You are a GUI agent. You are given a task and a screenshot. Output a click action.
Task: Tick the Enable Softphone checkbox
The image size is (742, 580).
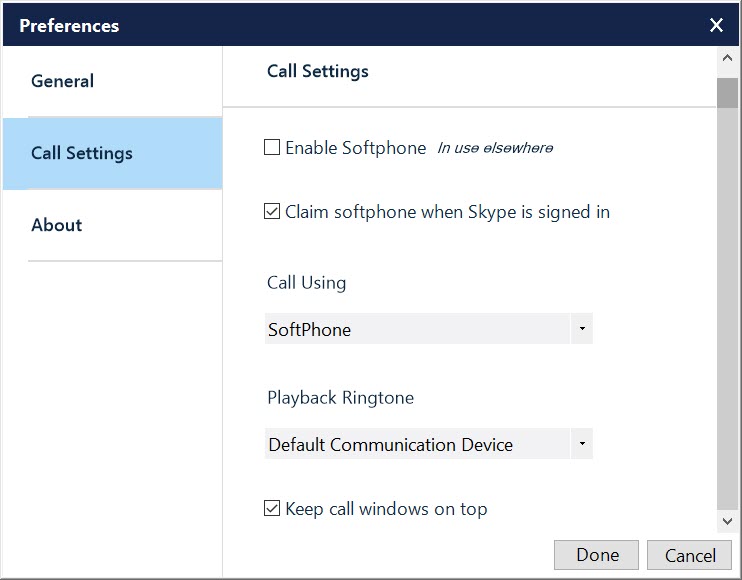click(x=272, y=148)
